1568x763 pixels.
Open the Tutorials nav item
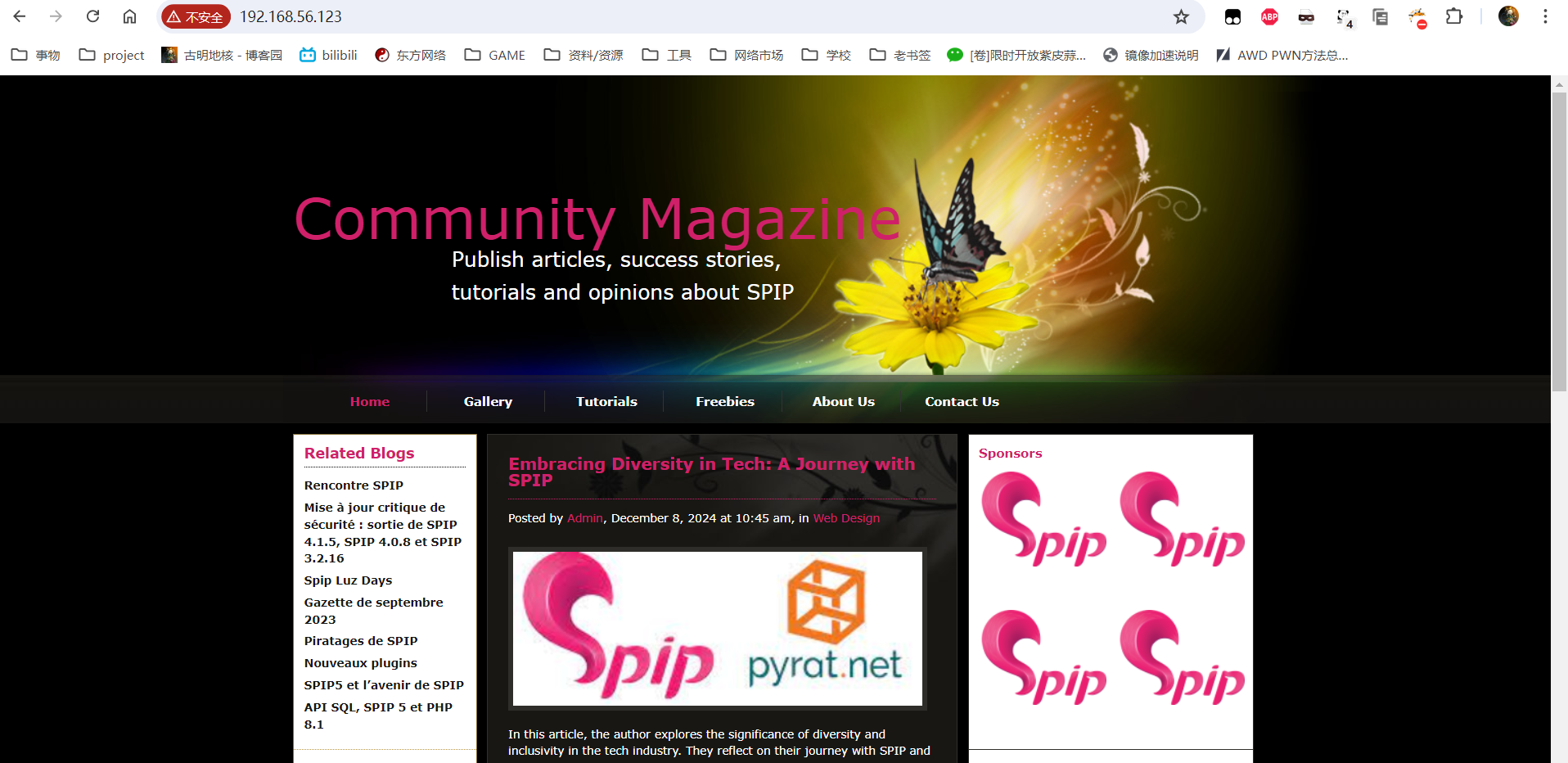(x=606, y=401)
